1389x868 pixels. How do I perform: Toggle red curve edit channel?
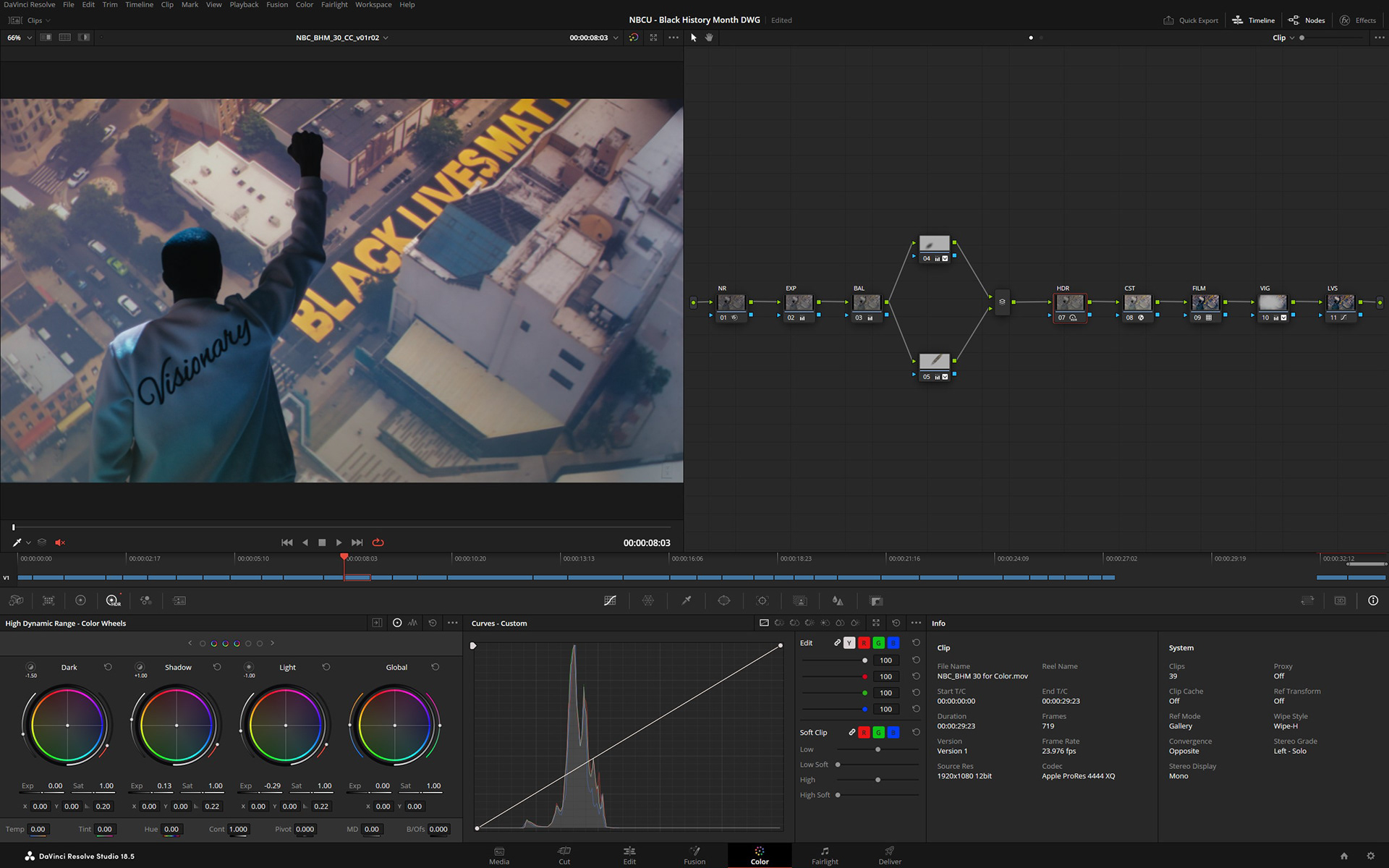864,643
